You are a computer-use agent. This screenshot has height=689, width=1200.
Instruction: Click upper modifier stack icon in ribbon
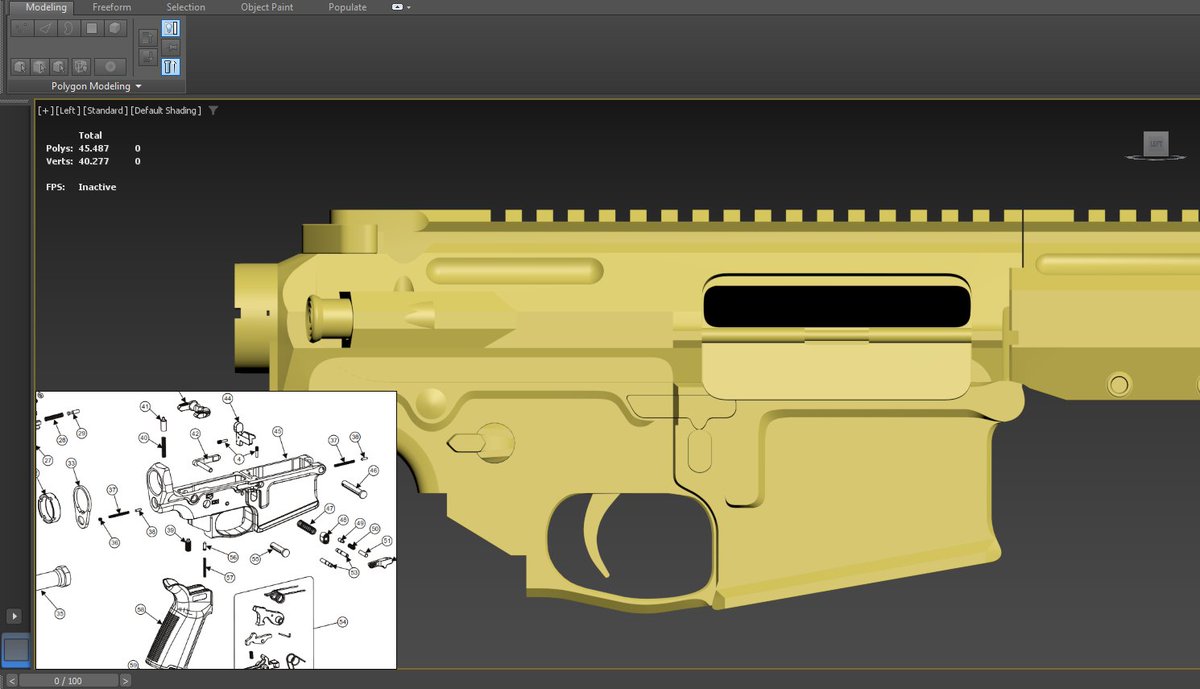tap(147, 37)
